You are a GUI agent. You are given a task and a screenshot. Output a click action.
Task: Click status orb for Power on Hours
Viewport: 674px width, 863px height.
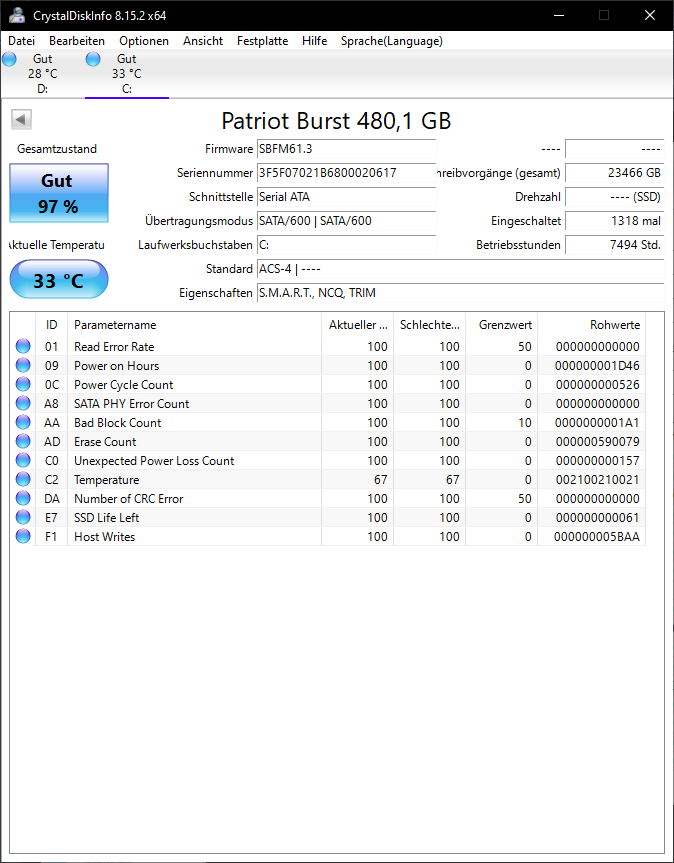(23, 365)
